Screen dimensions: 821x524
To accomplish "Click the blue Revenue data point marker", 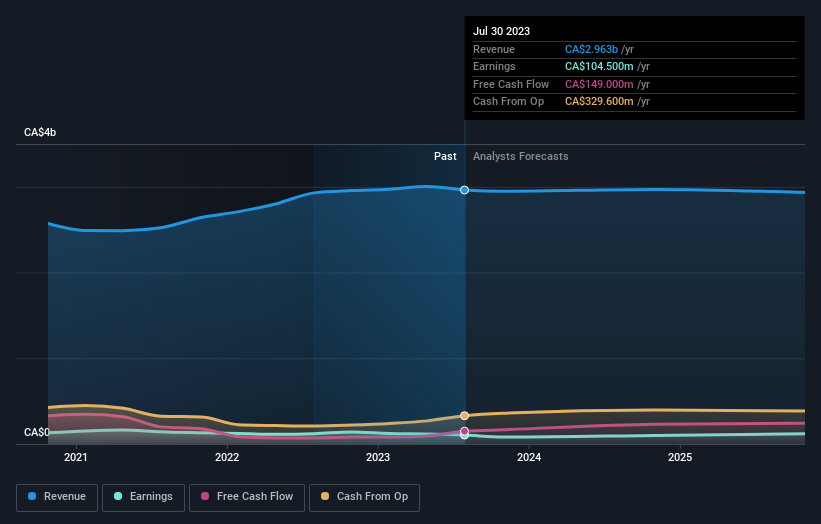I will click(464, 190).
